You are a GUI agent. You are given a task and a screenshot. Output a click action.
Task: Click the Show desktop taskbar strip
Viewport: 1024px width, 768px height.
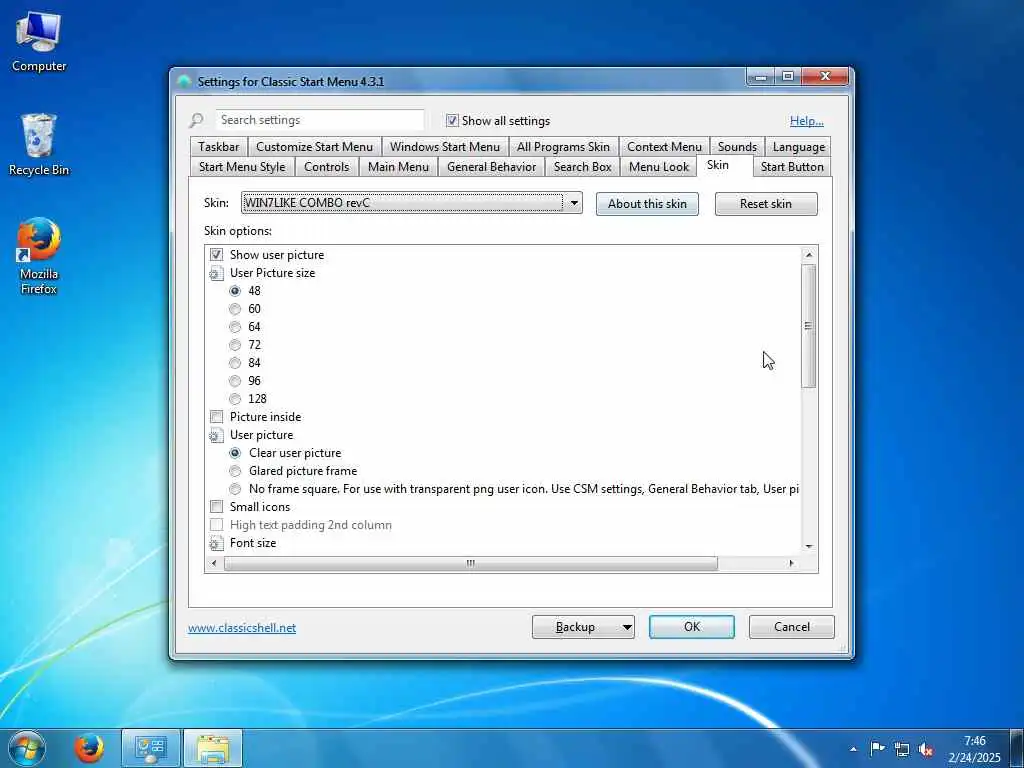pyautogui.click(x=1017, y=748)
